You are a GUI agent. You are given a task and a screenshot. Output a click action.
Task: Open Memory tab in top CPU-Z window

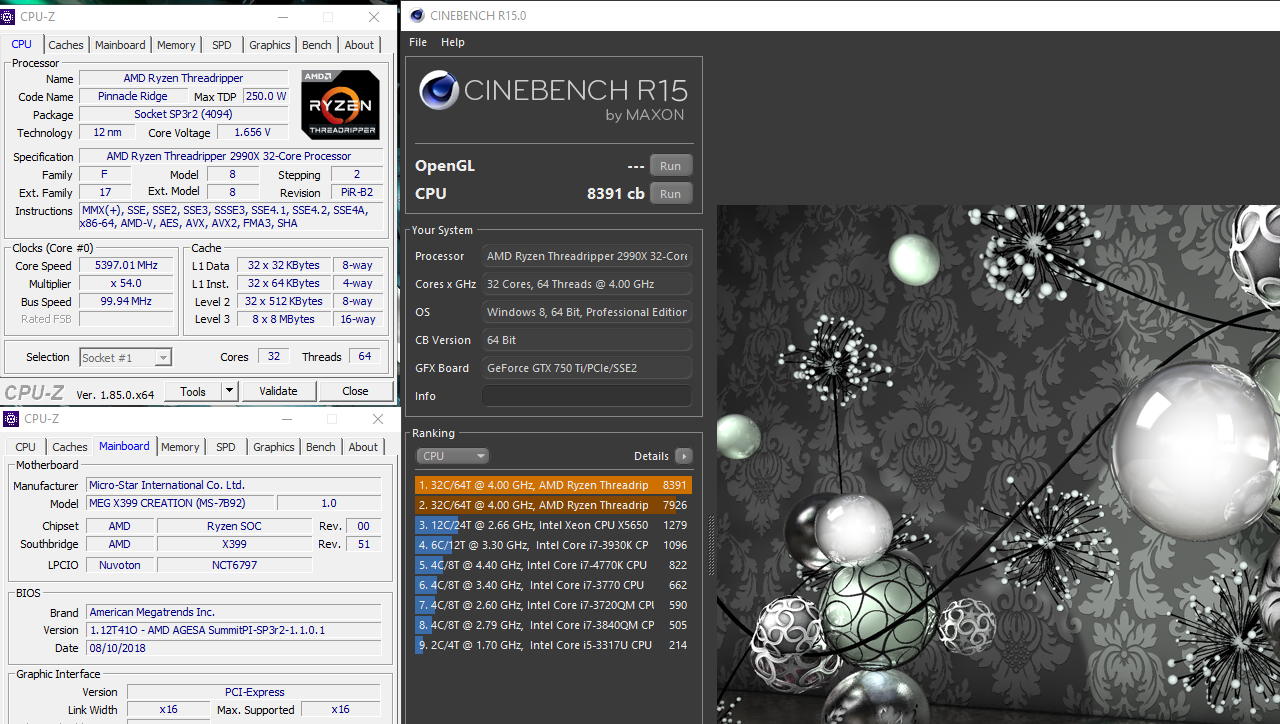(x=176, y=45)
